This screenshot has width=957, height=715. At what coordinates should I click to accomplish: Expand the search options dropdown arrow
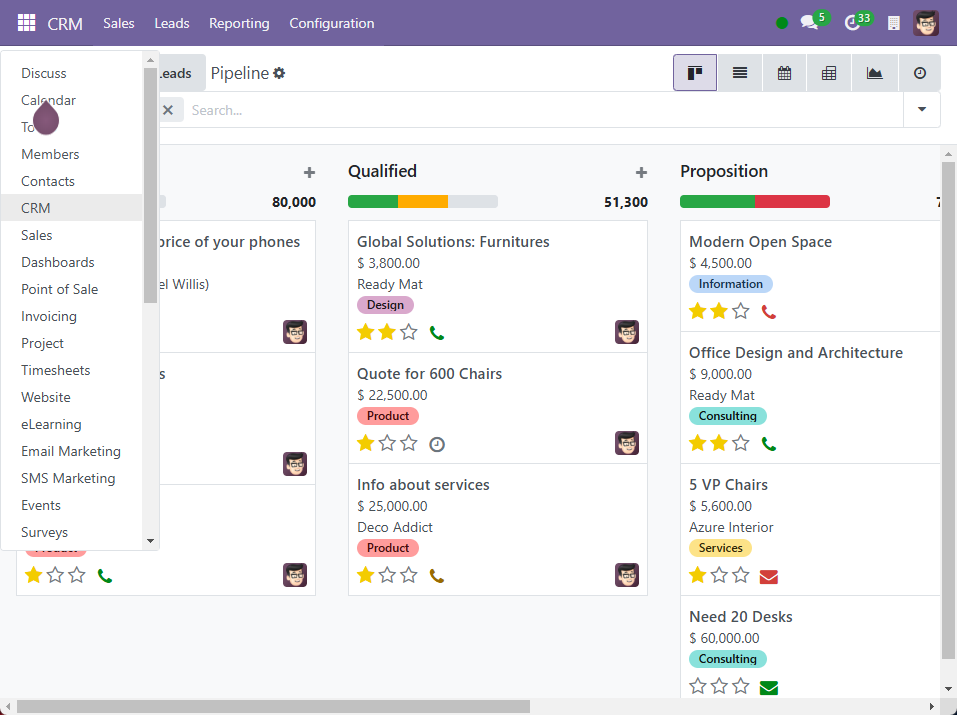(921, 109)
